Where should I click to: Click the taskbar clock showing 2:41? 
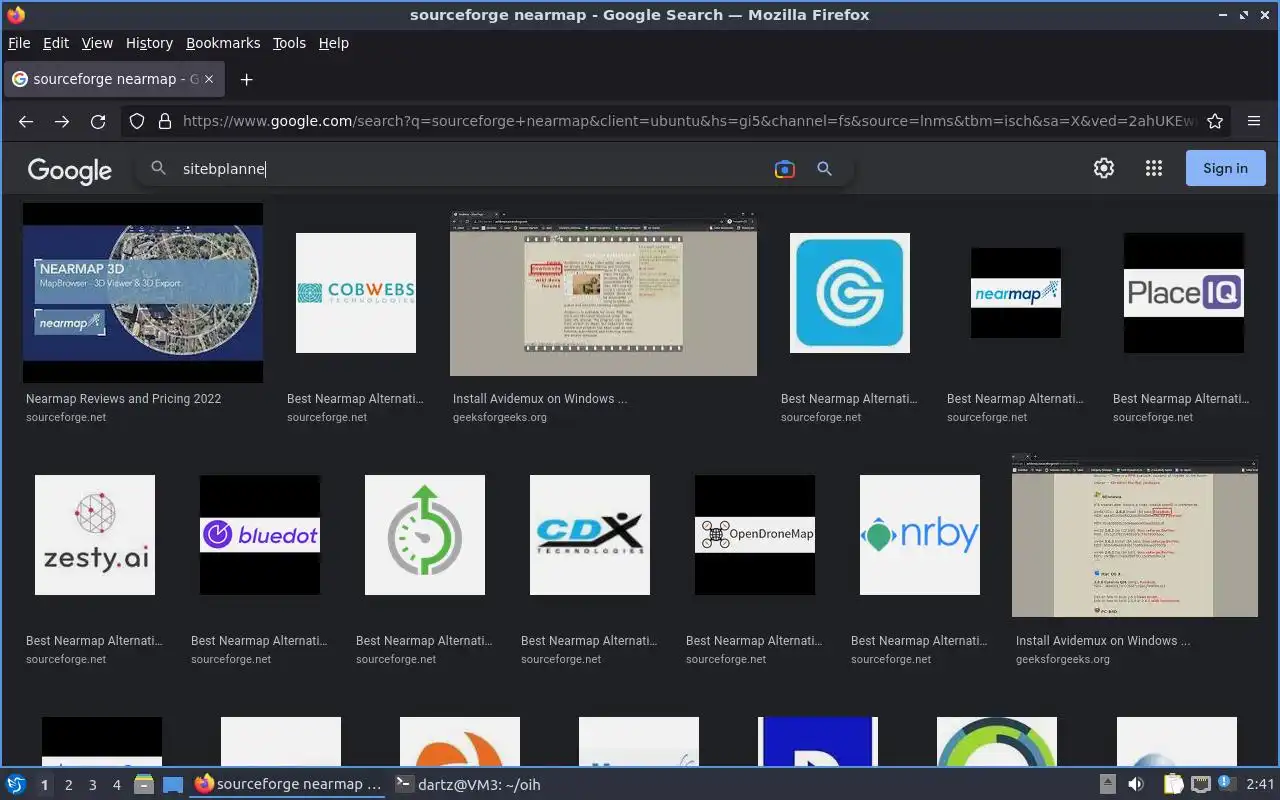[x=1260, y=784]
